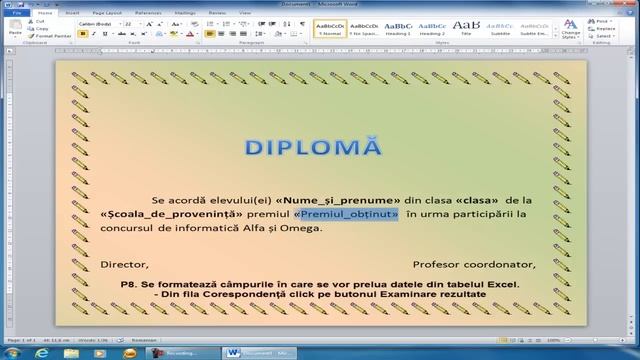Open the File tab
Image resolution: width=640 pixels, height=360 pixels.
click(17, 13)
